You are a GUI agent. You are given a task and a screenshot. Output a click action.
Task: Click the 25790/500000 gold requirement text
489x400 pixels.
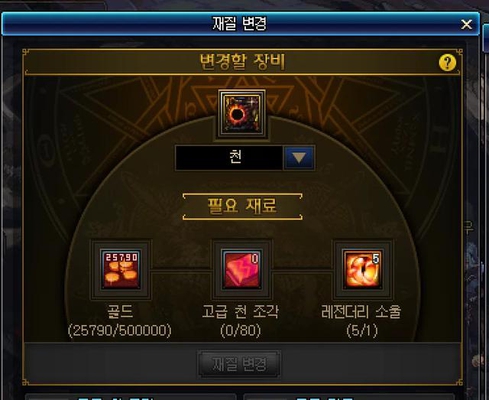point(120,331)
